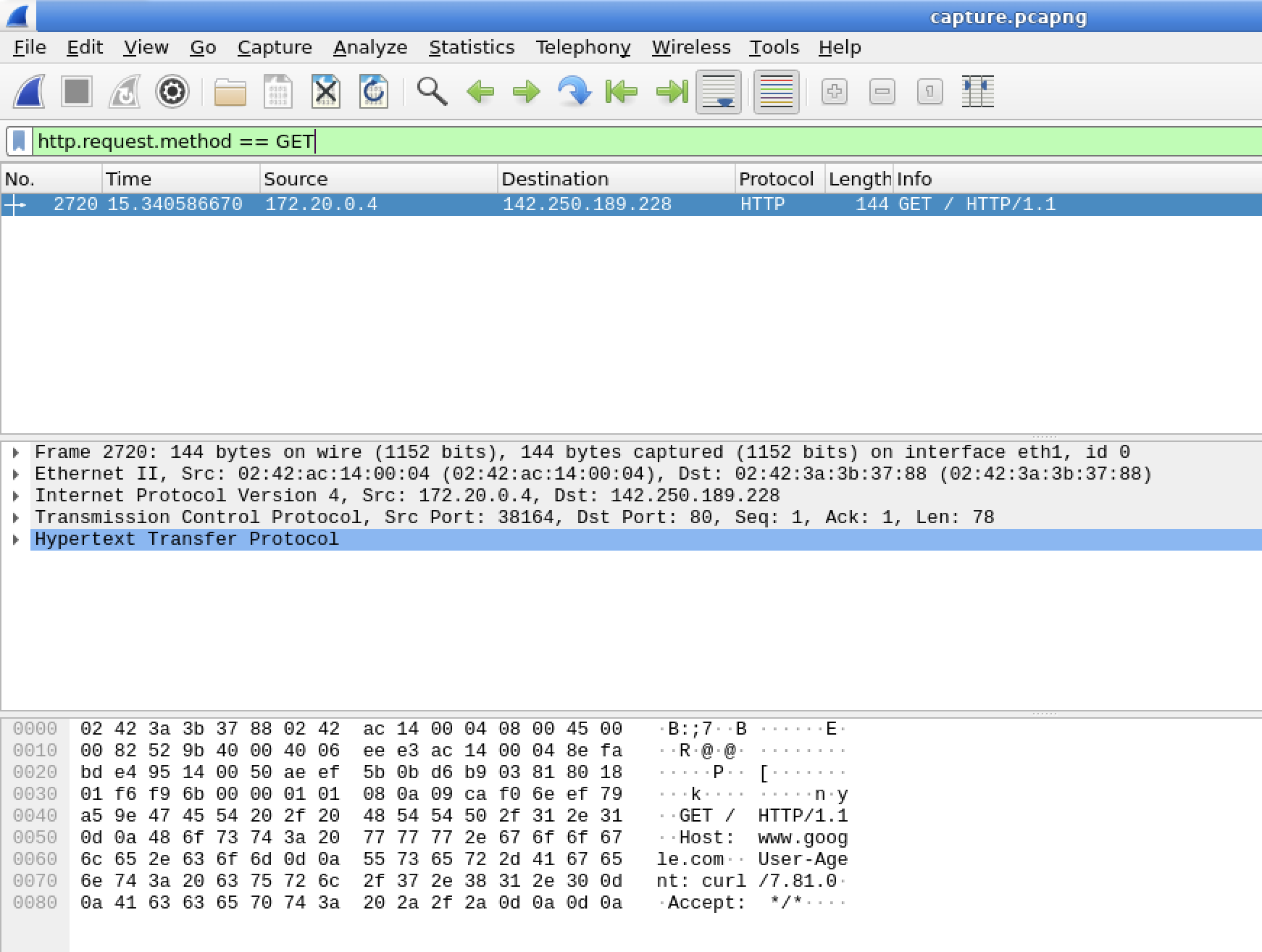Viewport: 1262px width, 952px height.
Task: Reload the capture file
Action: (374, 92)
